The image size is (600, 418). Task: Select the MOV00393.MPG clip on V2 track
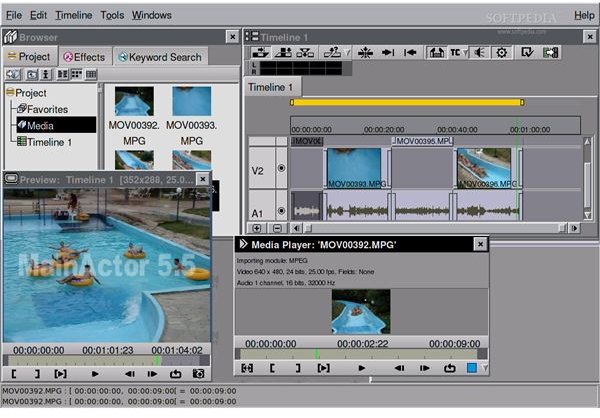click(357, 168)
